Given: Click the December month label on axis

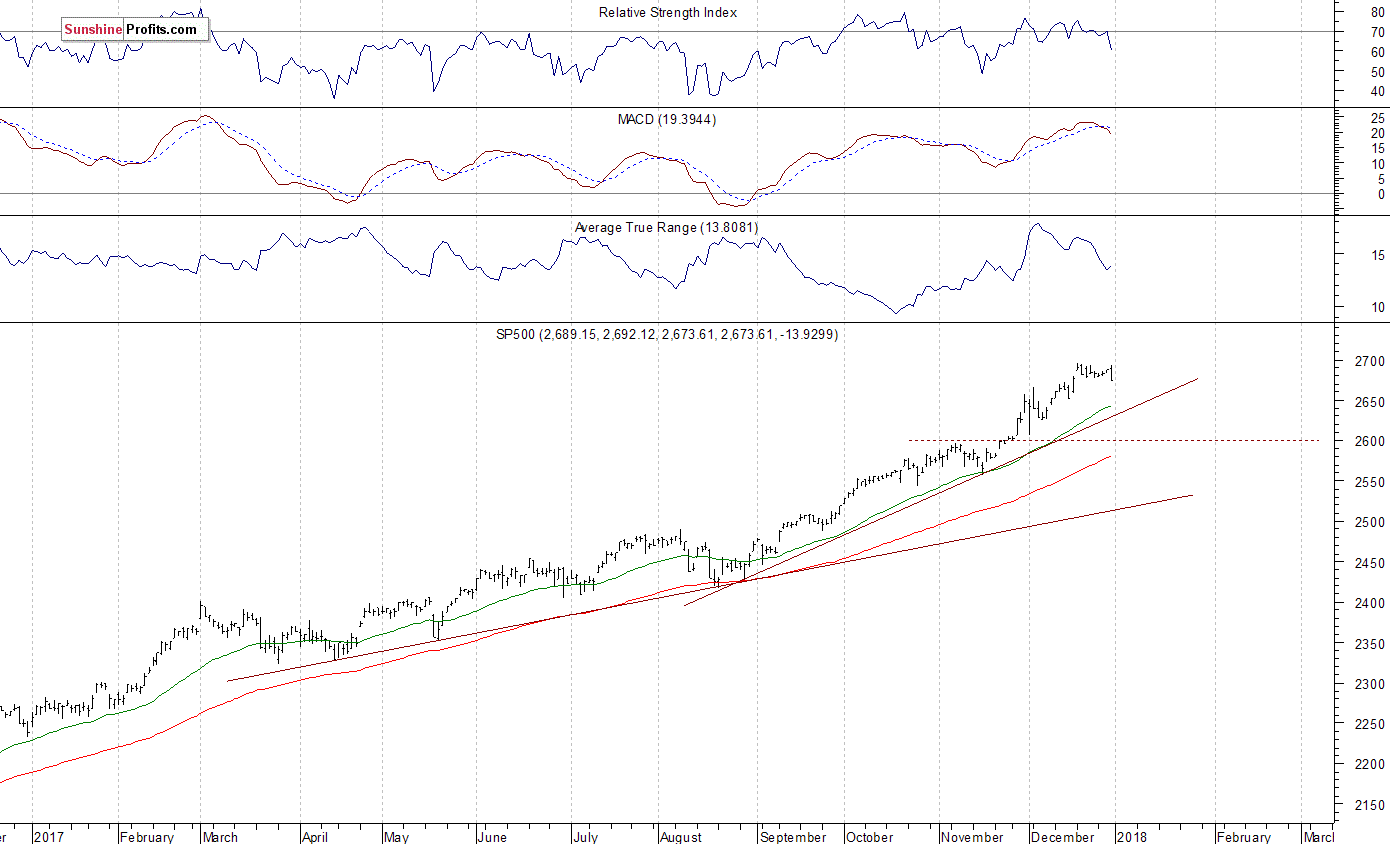Looking at the screenshot, I should [x=1063, y=837].
